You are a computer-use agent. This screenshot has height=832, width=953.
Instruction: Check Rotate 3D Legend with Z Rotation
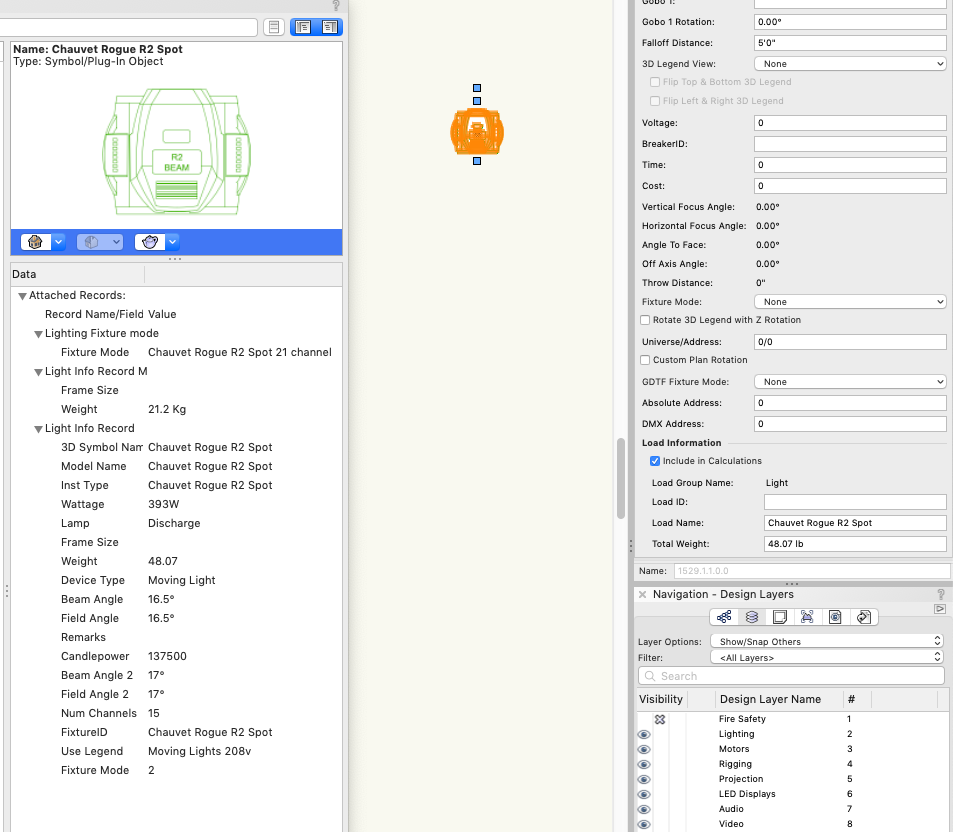644,321
